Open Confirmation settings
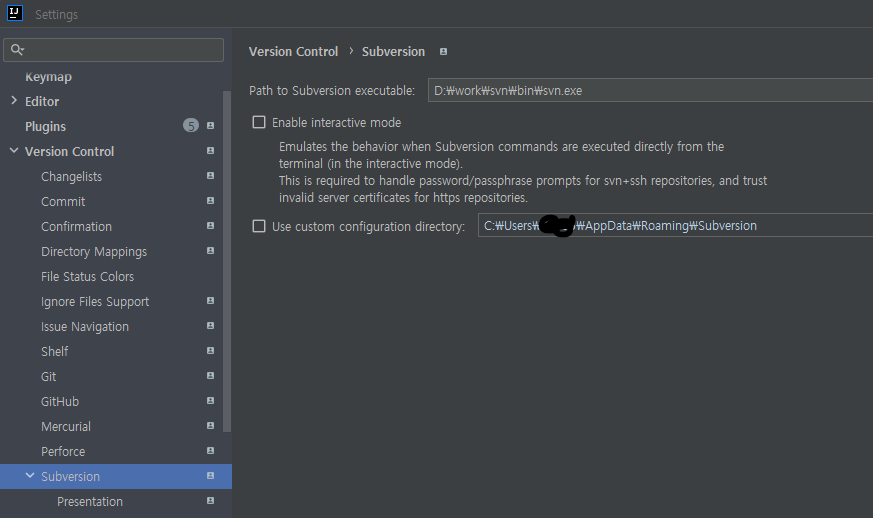The width and height of the screenshot is (873, 518). 76,227
